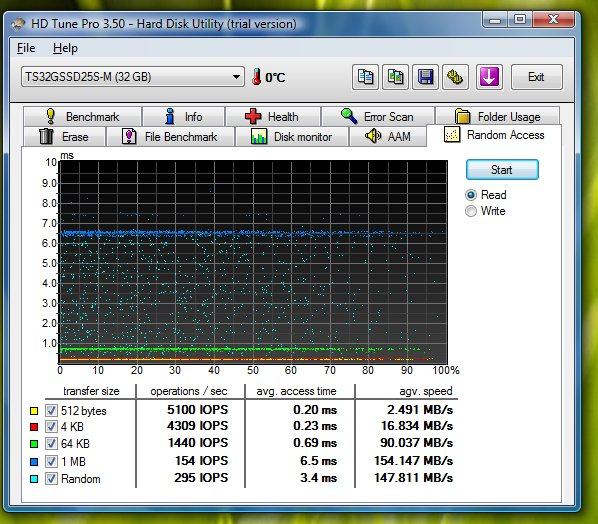The height and width of the screenshot is (524, 598).
Task: Open the Help menu
Action: [x=65, y=48]
